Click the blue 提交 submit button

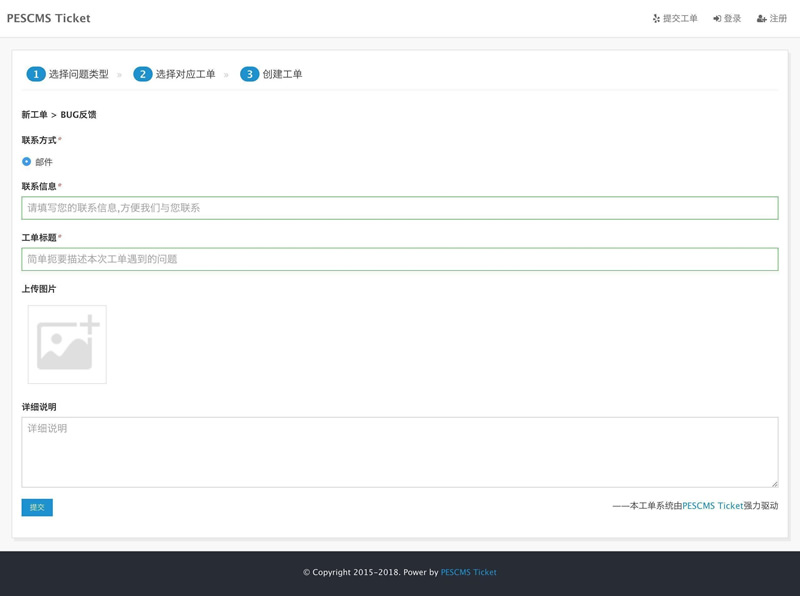pos(37,507)
